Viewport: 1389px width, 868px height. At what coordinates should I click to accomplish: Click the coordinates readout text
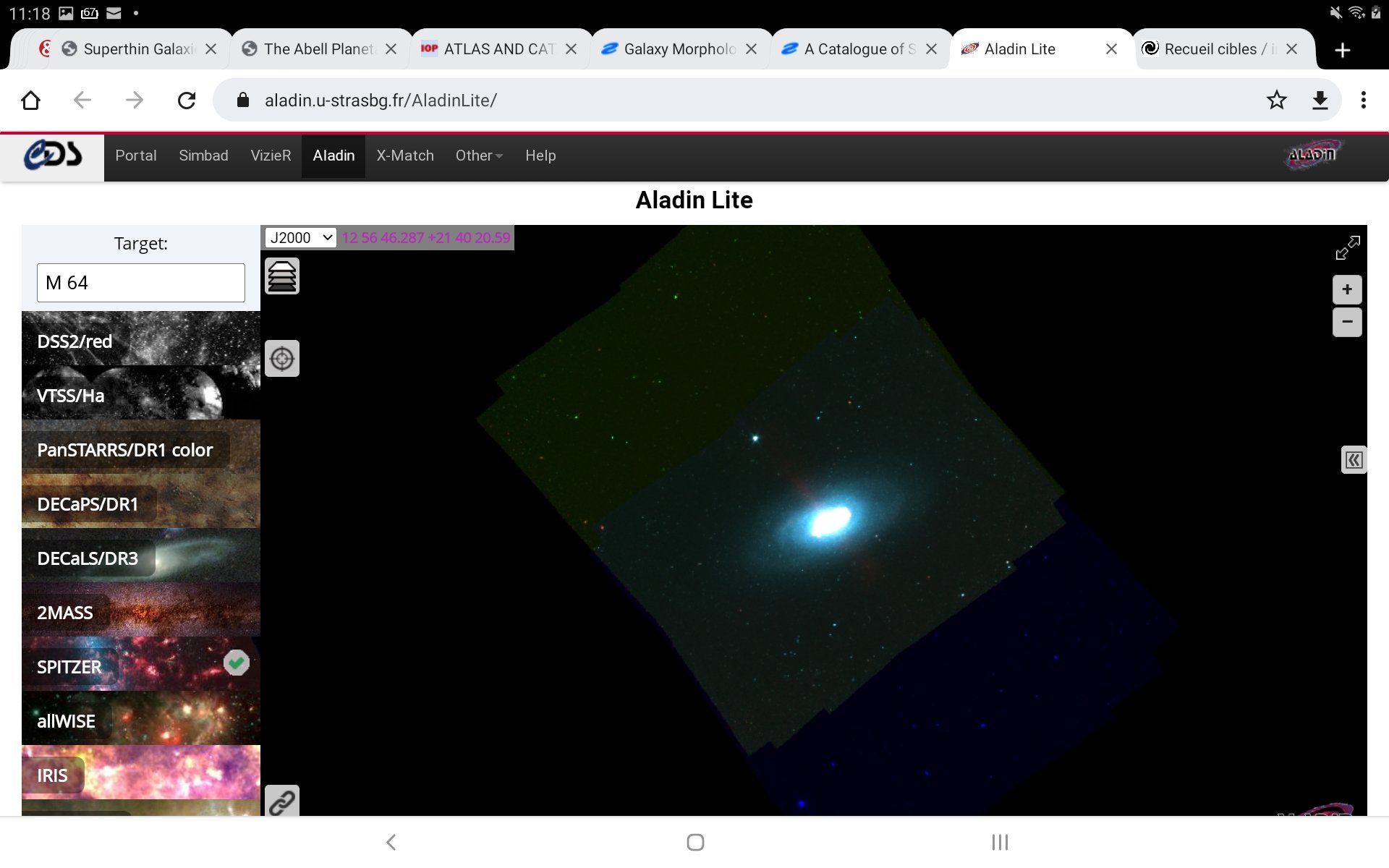pyautogui.click(x=425, y=237)
